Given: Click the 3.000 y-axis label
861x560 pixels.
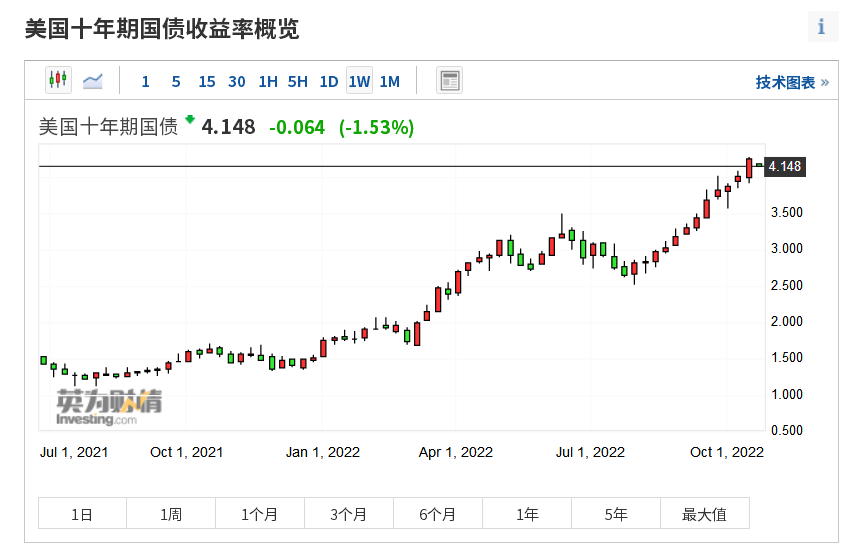Looking at the screenshot, I should (x=787, y=248).
